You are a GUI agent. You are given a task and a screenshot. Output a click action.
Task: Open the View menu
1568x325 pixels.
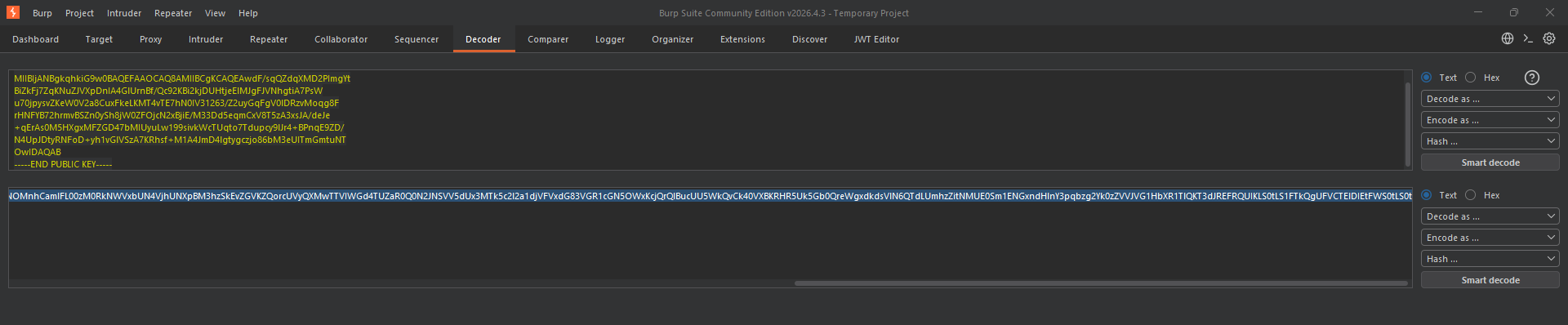pyautogui.click(x=216, y=13)
